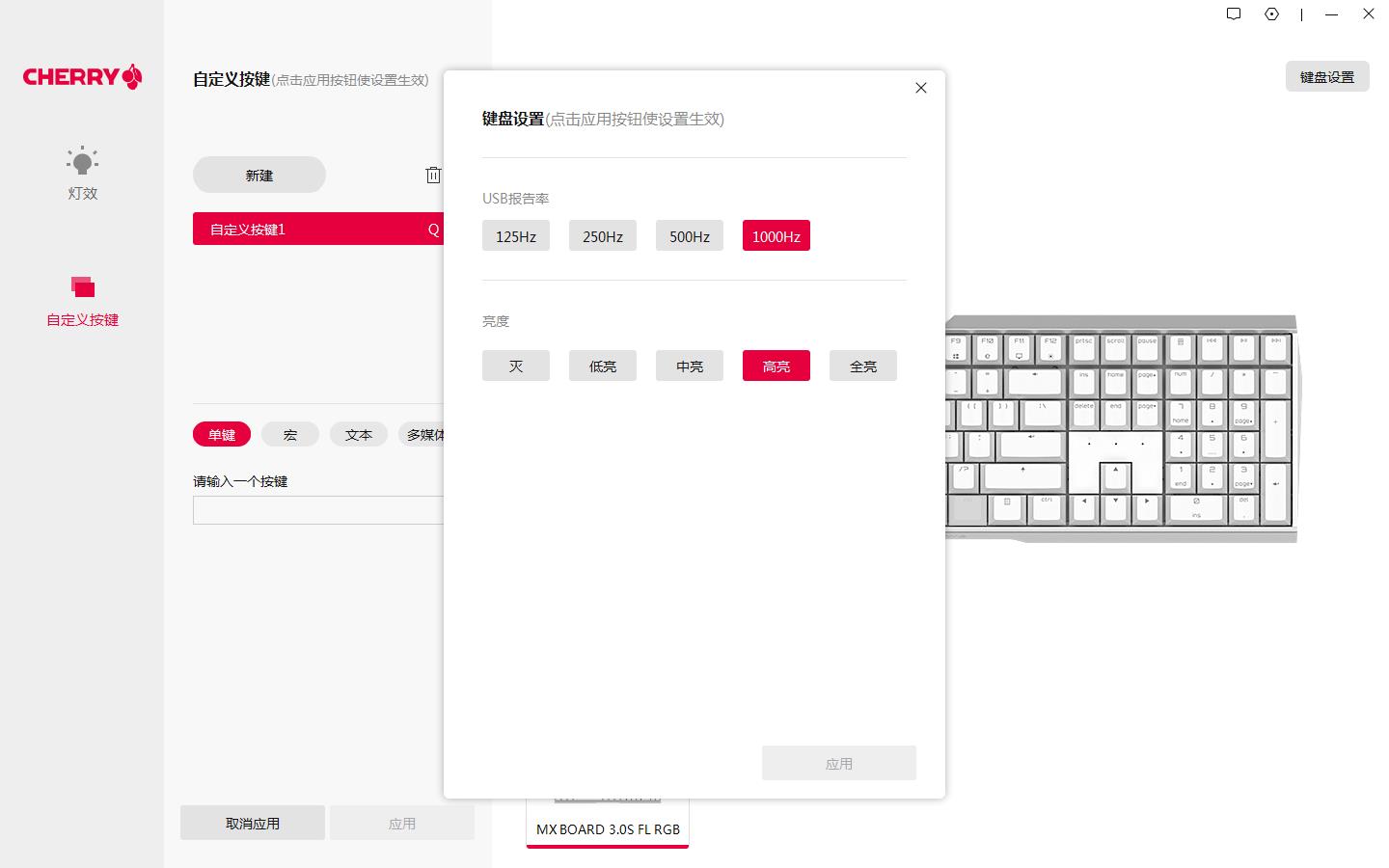Click the CHERRY logo
Screen dimensions: 1389x868
(x=81, y=76)
